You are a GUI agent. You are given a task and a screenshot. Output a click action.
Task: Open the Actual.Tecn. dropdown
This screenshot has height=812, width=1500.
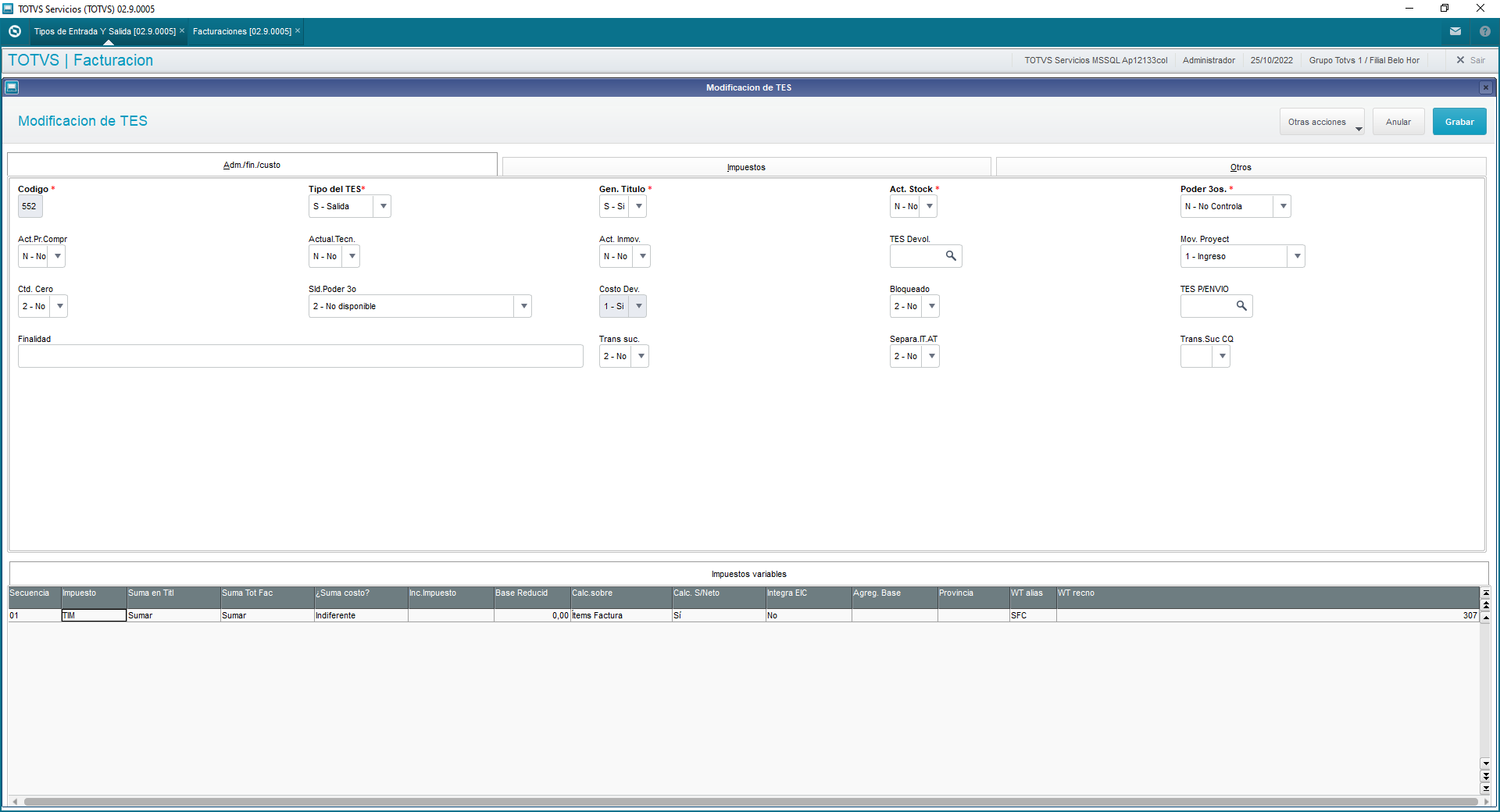(352, 256)
